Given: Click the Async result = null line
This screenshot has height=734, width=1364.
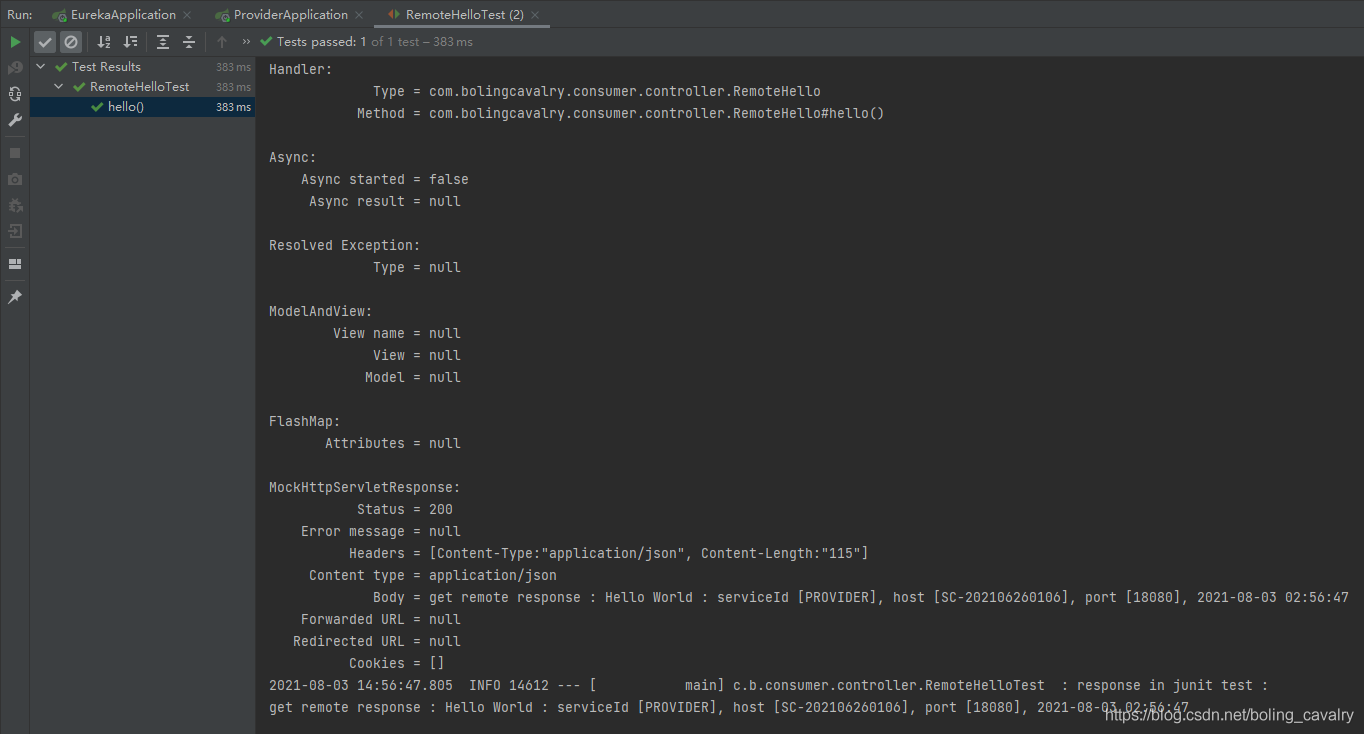Looking at the screenshot, I should [x=385, y=201].
